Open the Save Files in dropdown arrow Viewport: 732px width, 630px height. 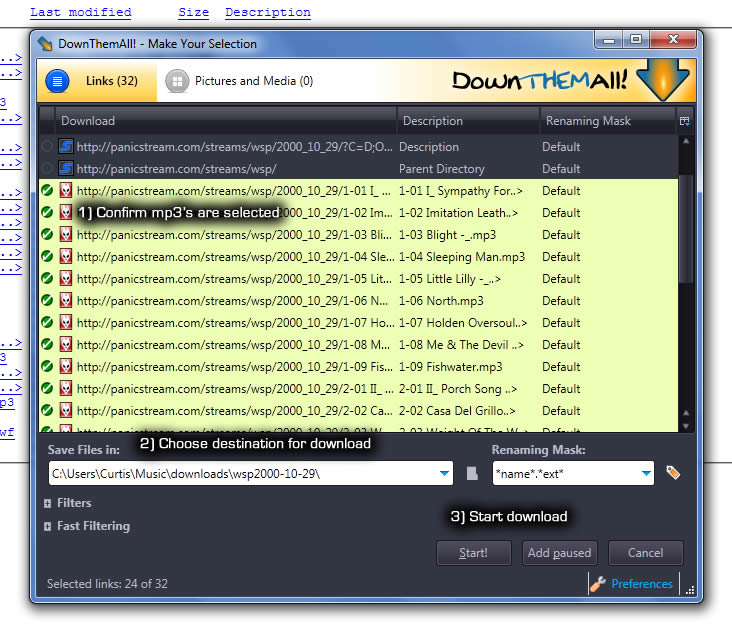pos(443,473)
